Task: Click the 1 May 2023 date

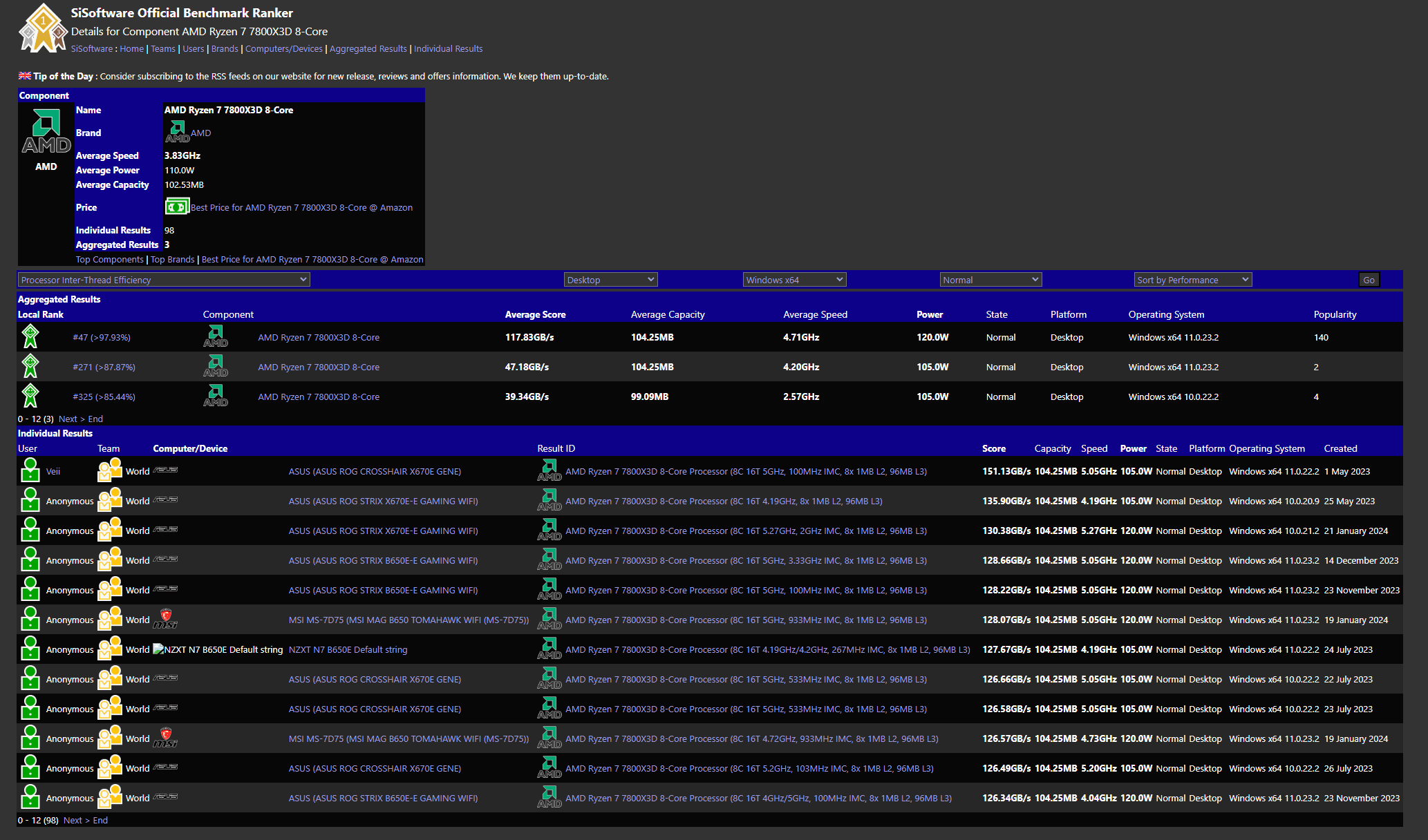Action: pyautogui.click(x=1346, y=471)
